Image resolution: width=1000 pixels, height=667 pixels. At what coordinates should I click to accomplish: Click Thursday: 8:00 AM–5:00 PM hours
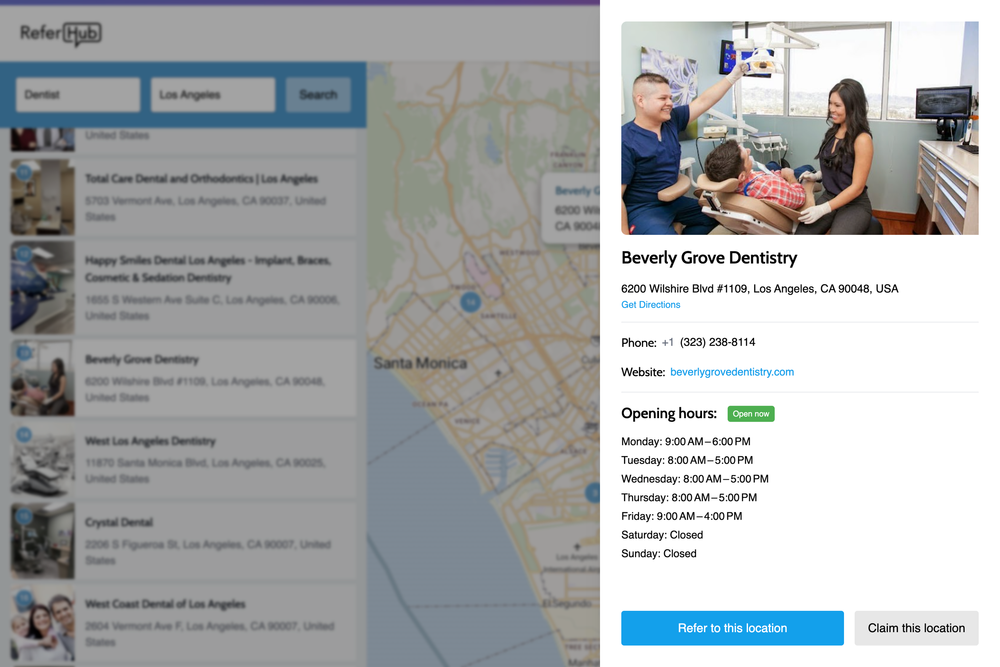point(689,498)
